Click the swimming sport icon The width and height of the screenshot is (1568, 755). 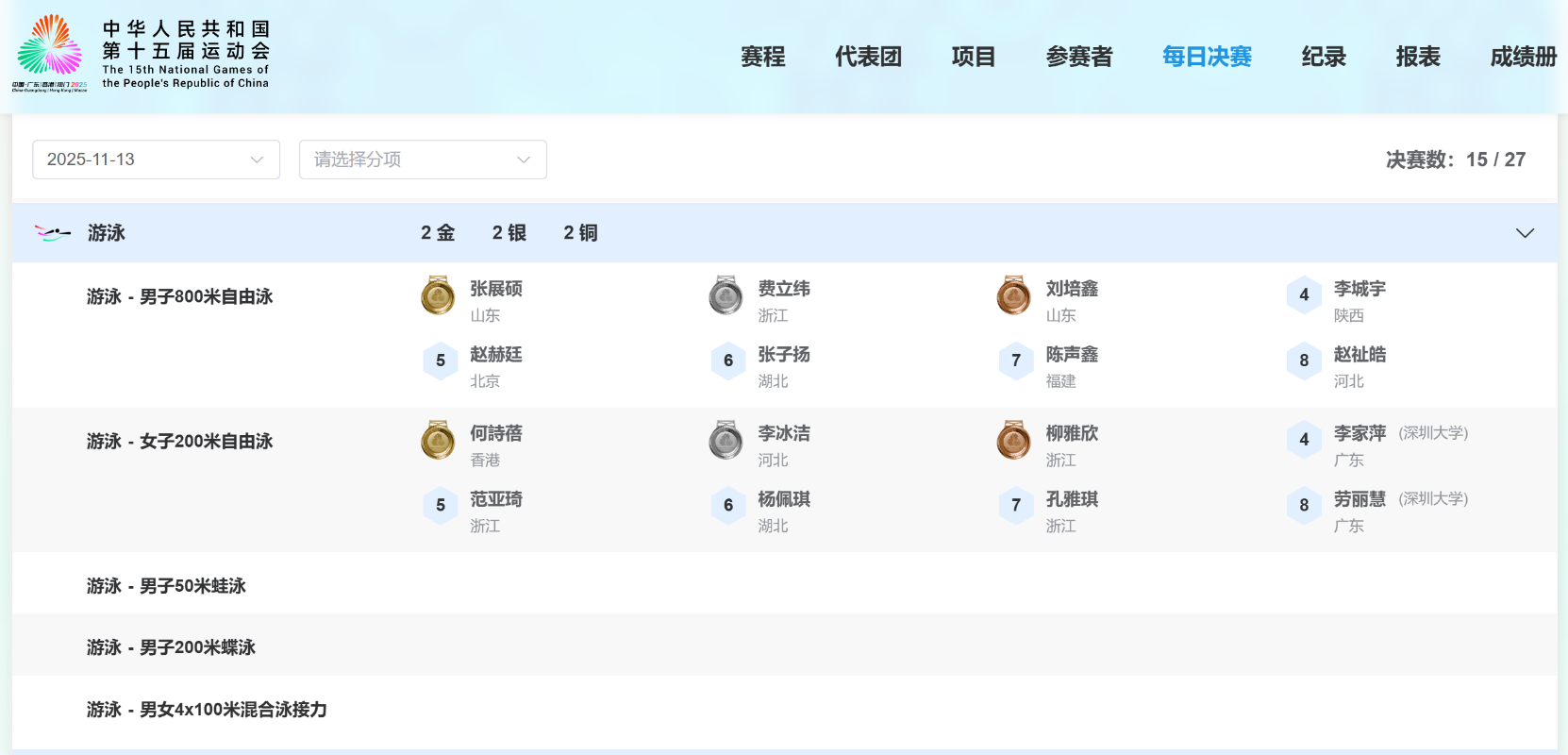pos(52,233)
